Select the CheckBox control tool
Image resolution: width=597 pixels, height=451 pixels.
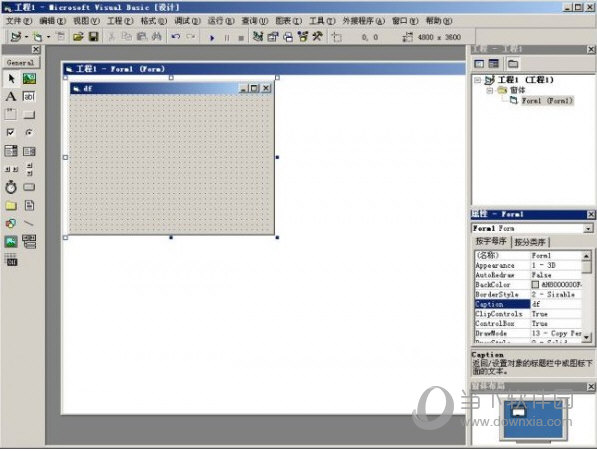[x=11, y=132]
